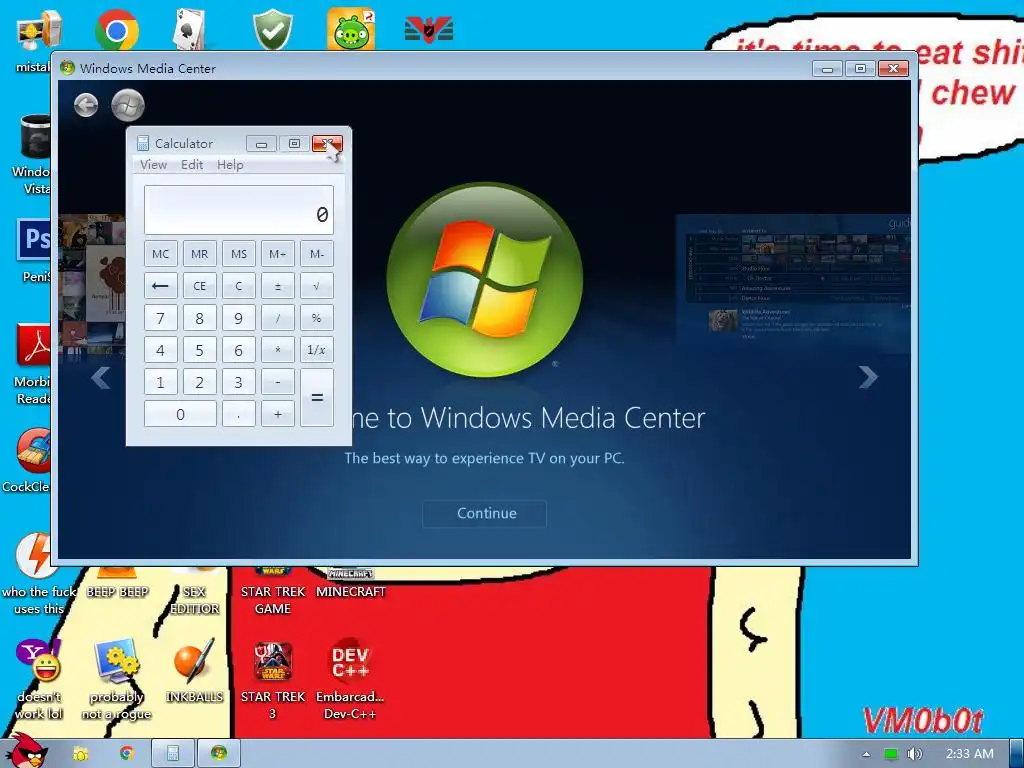Screen dimensions: 1024x768
Task: Go to next Media Center welcome slide
Action: [x=868, y=377]
